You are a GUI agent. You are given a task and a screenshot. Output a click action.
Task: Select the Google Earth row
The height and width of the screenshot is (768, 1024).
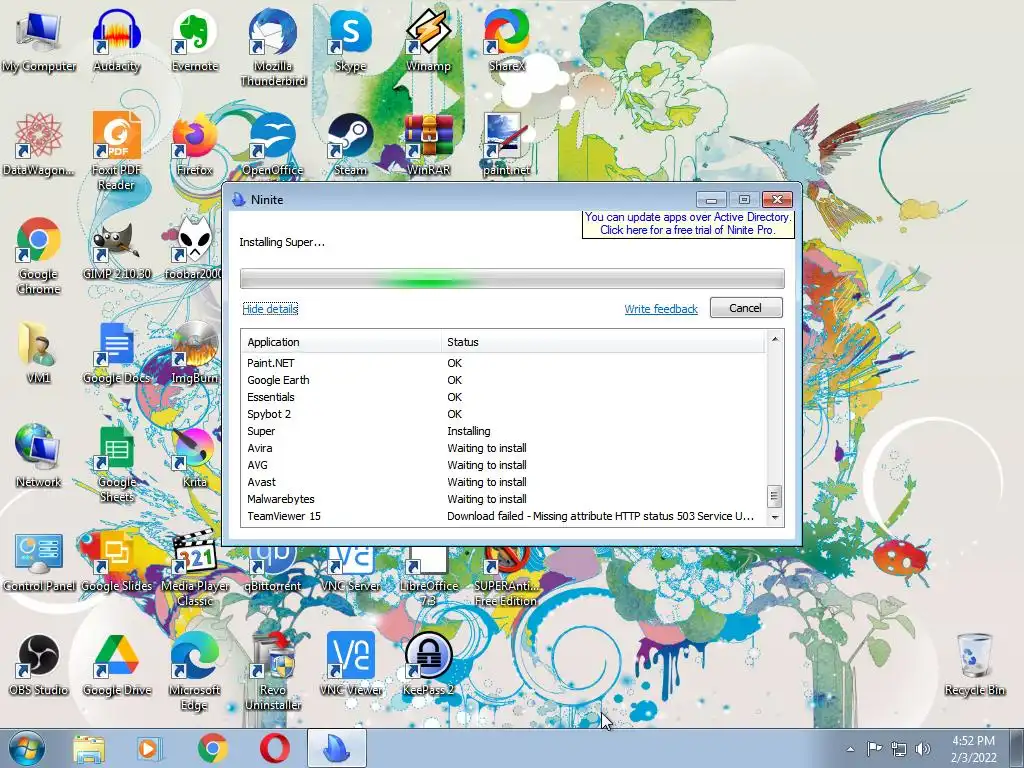click(x=504, y=380)
